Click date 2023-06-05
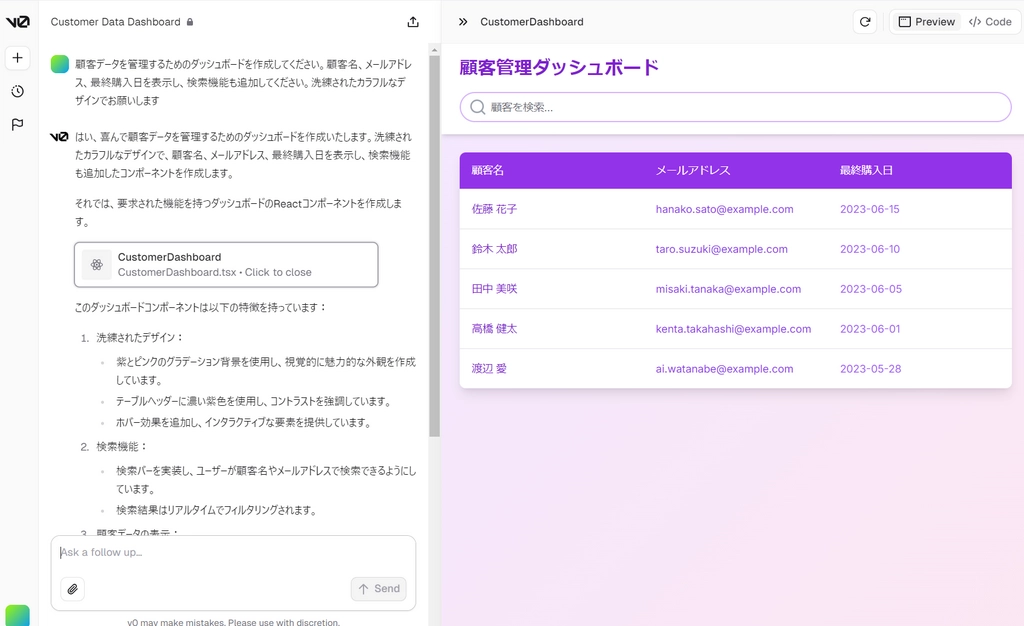 point(871,289)
